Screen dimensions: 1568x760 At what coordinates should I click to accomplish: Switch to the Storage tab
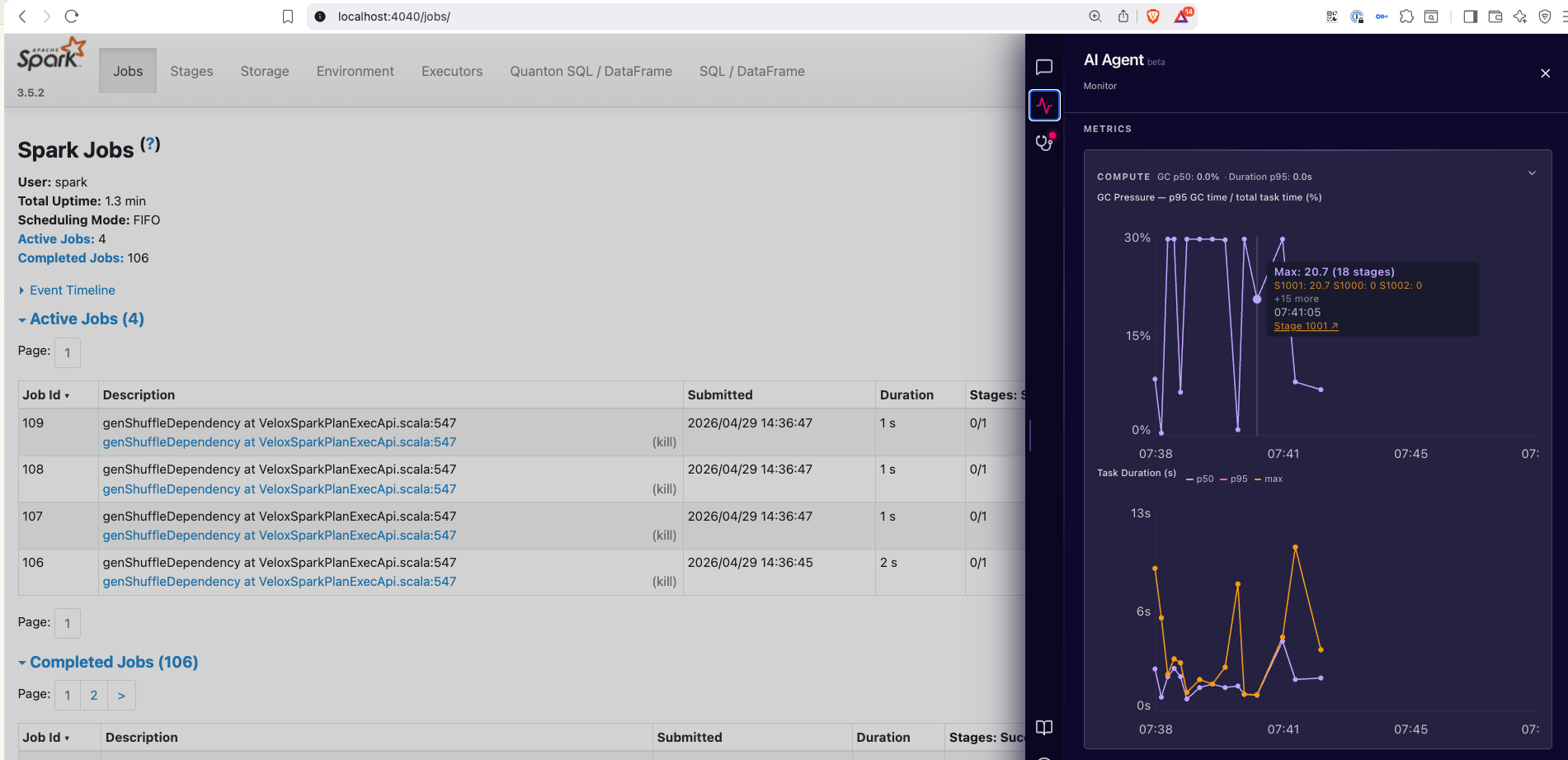point(265,71)
